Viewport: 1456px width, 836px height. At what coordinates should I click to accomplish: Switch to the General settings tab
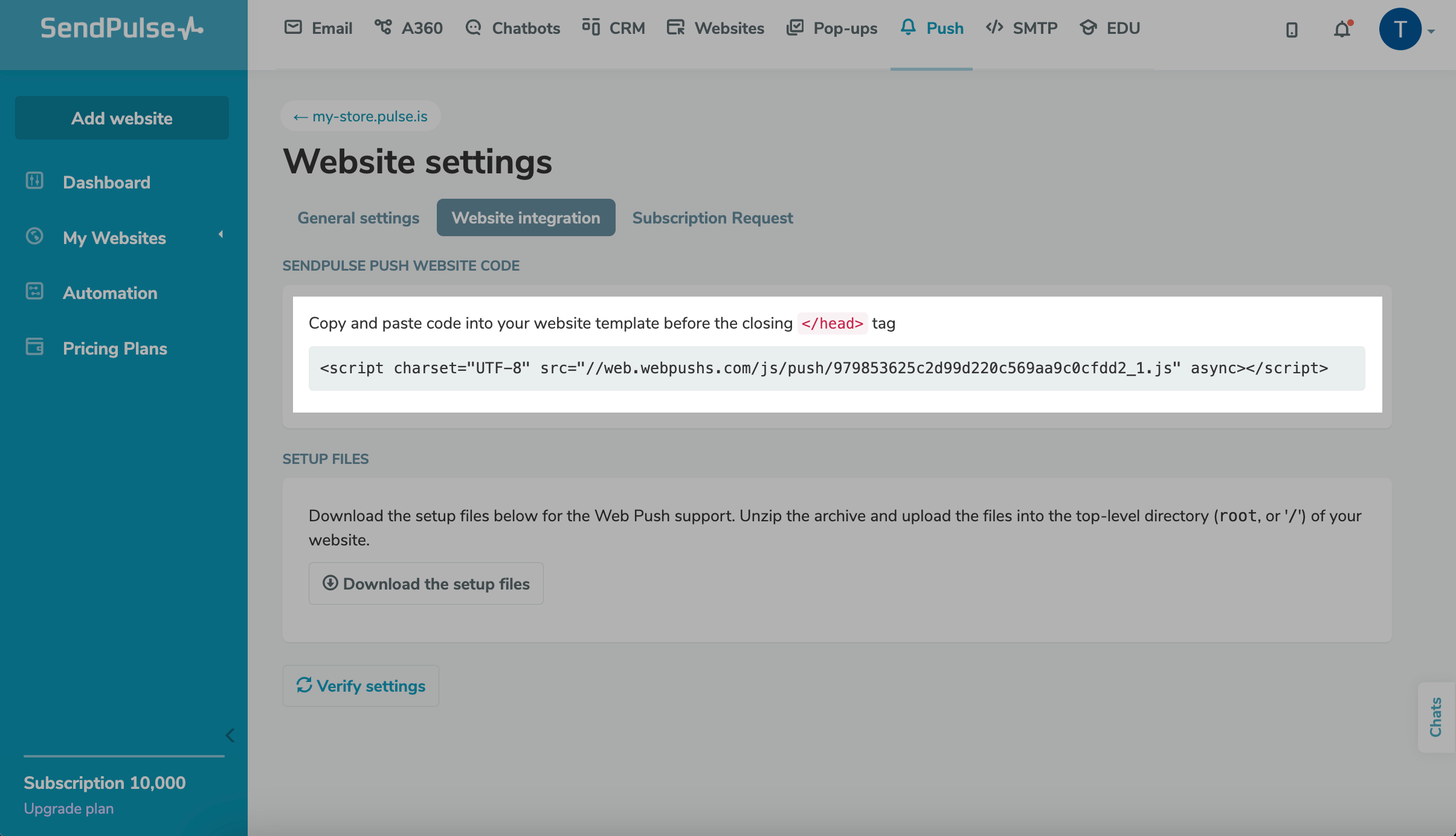coord(358,218)
